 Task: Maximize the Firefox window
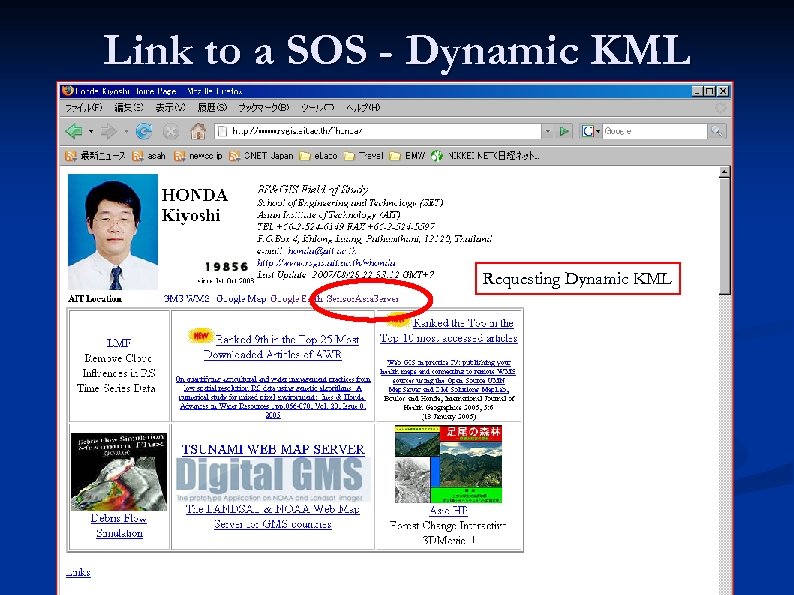point(710,91)
